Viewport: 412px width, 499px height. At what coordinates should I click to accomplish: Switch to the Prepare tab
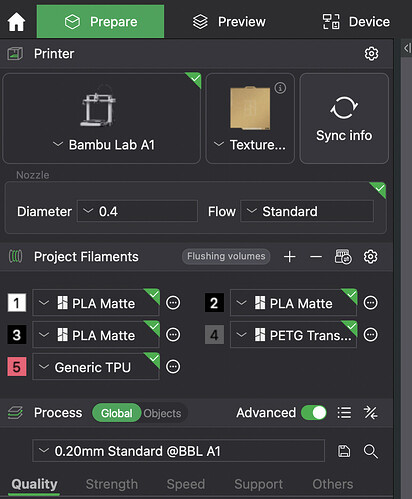(x=100, y=22)
